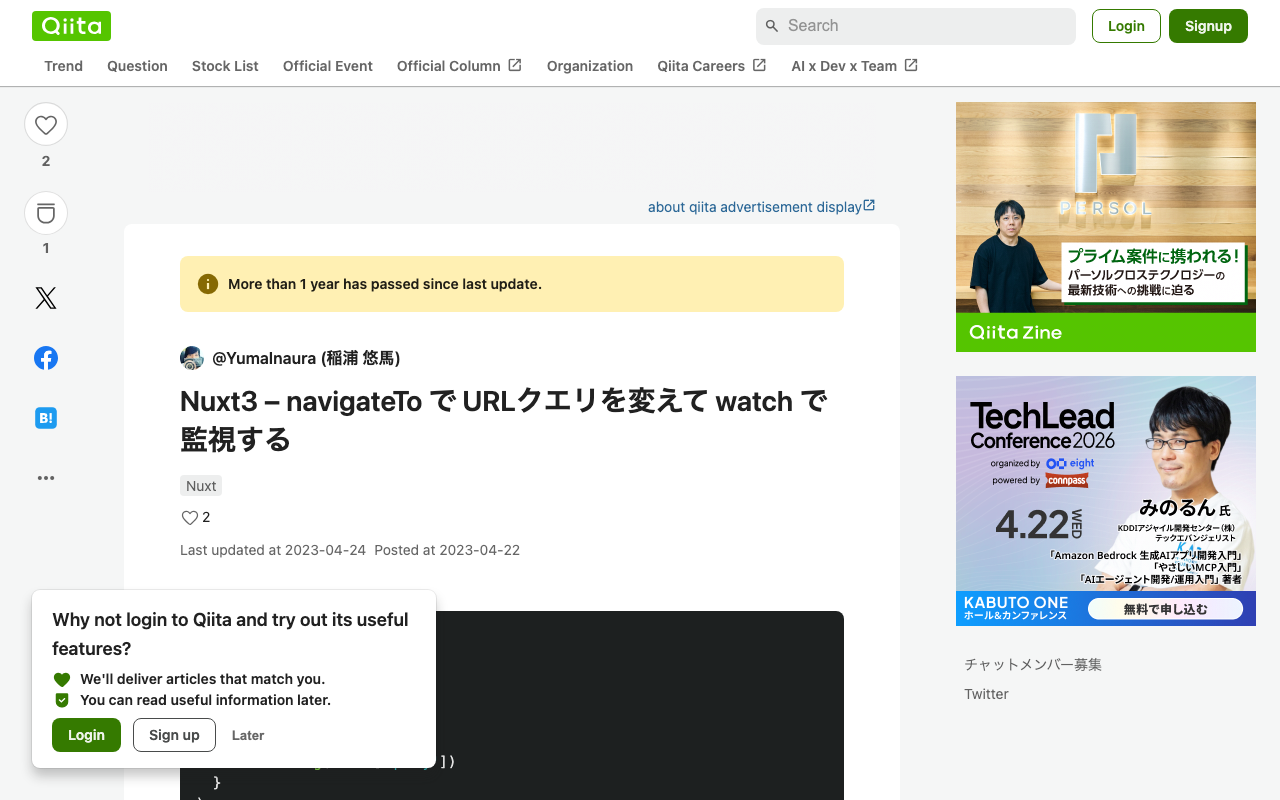This screenshot has height=800, width=1280.
Task: Select the Nuxt tag
Action: (200, 485)
